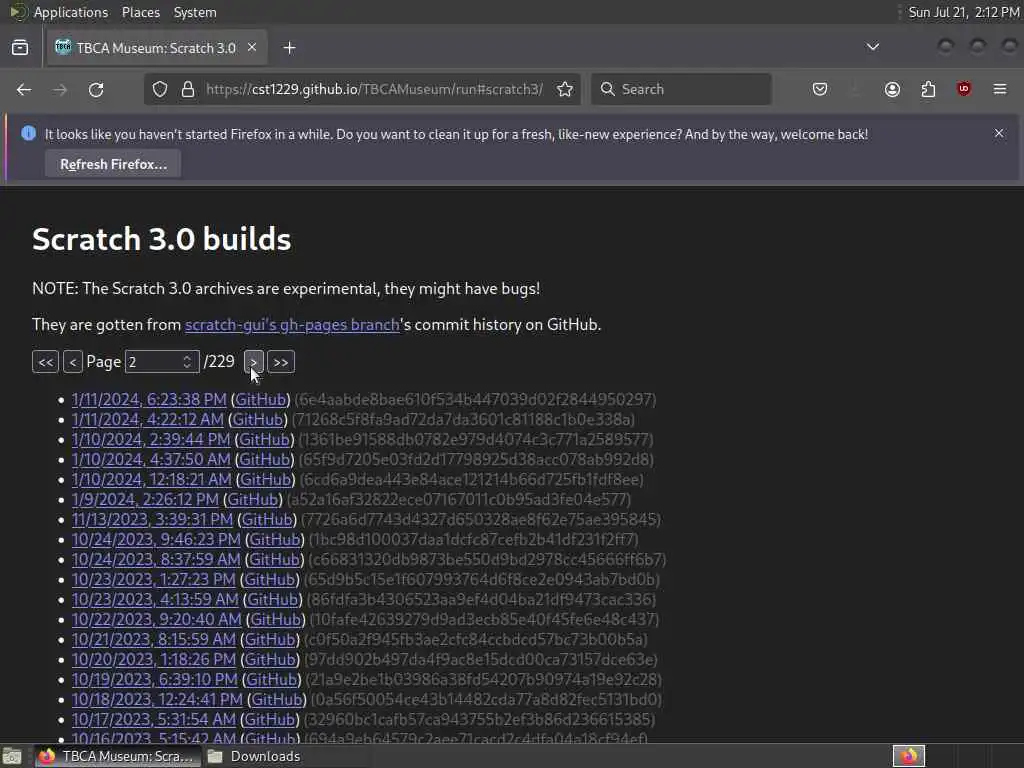The height and width of the screenshot is (768, 1024).
Task: Open GitHub link for 10/23/2023, 4:13:59 AM
Action: [272, 600]
